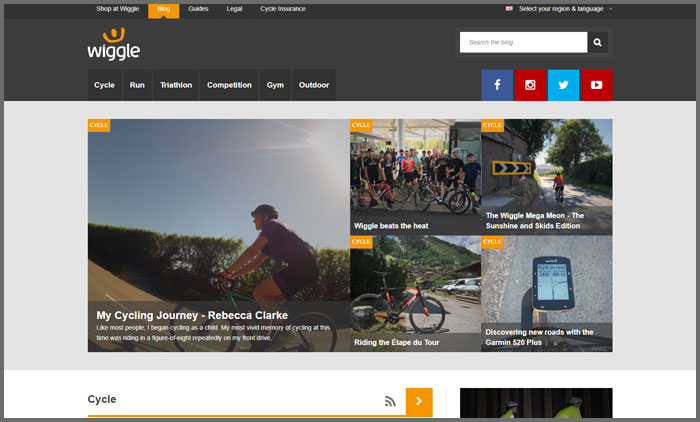Switch to the Guides tab
The image size is (700, 422).
198,9
